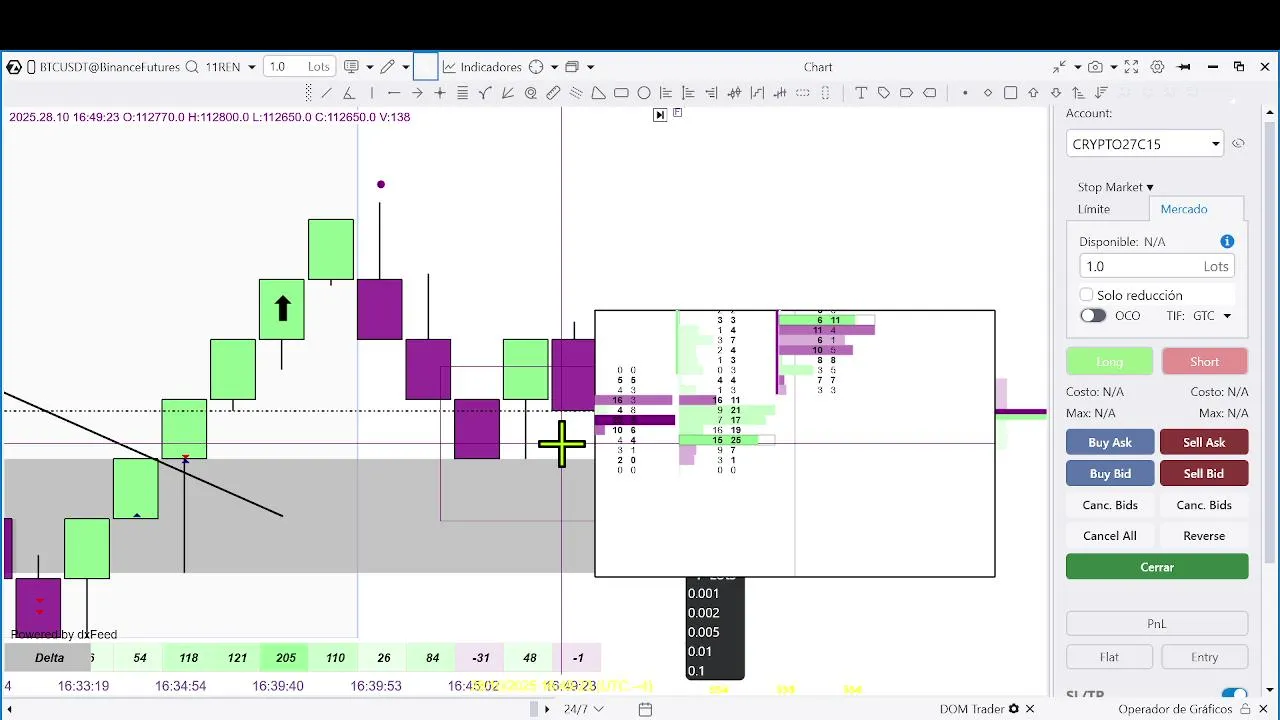The height and width of the screenshot is (720, 1280).
Task: Select the diamond marker tool
Action: [x=988, y=93]
